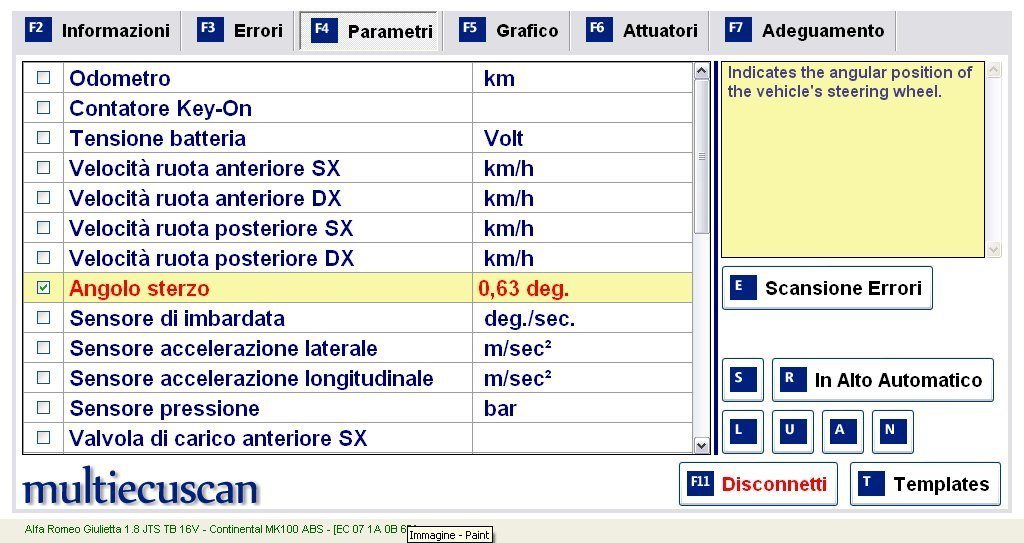Click the parameter list scrollbar thumb
Image resolution: width=1024 pixels, height=543 pixels.
coord(701,156)
